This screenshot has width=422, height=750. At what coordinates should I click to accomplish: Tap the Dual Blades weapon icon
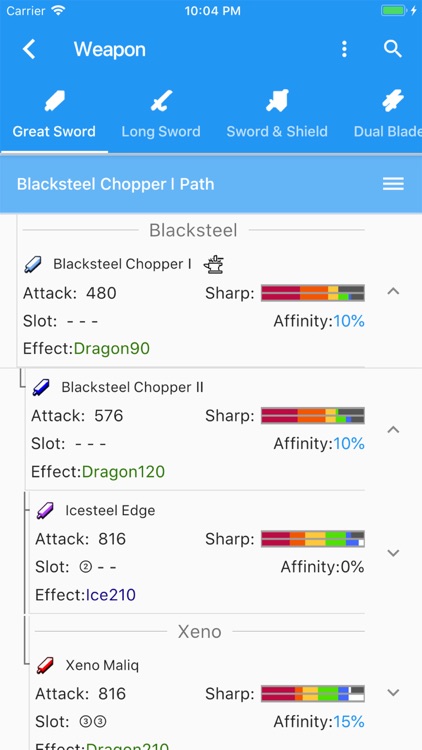[393, 101]
